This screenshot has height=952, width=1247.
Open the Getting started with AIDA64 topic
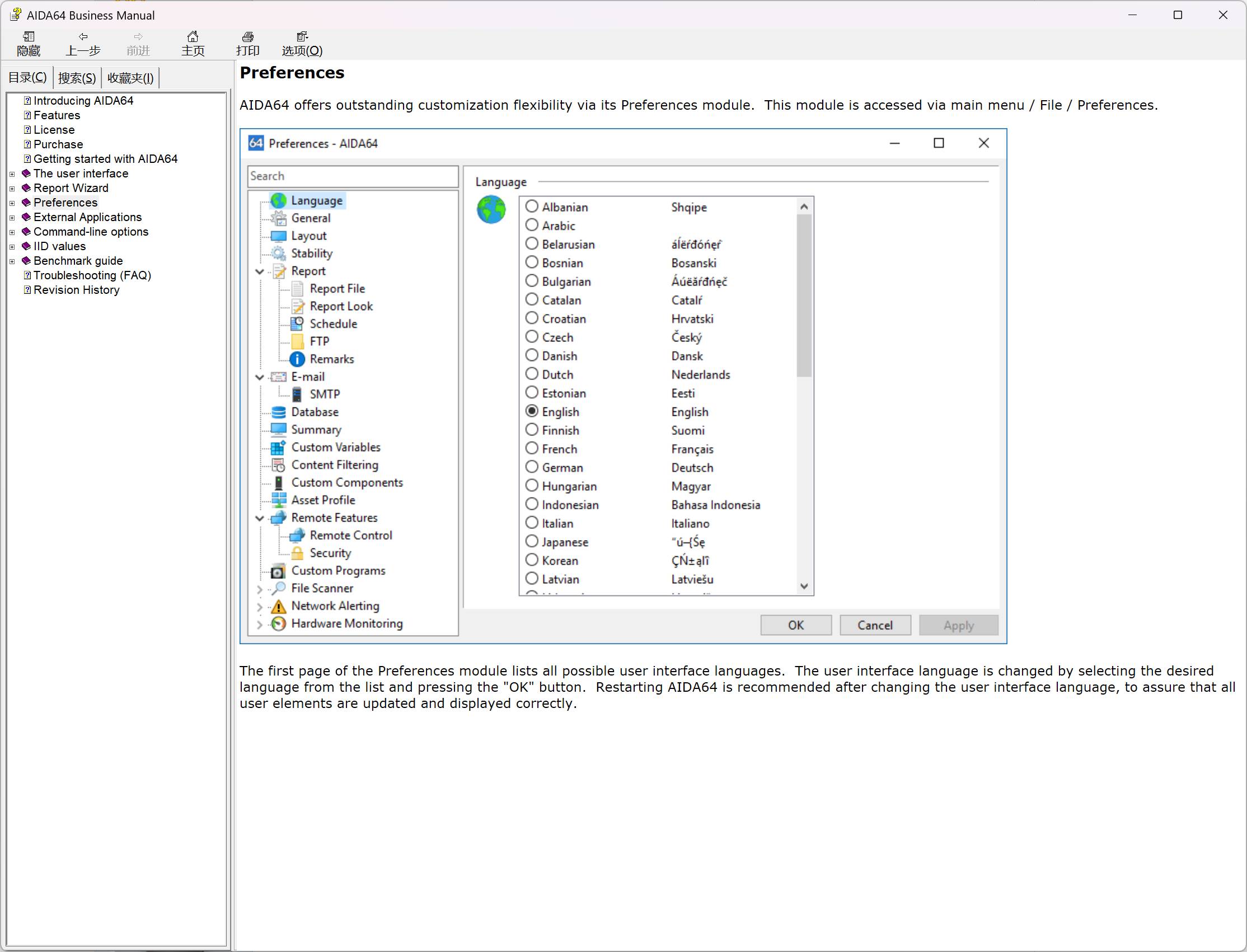[x=105, y=159]
